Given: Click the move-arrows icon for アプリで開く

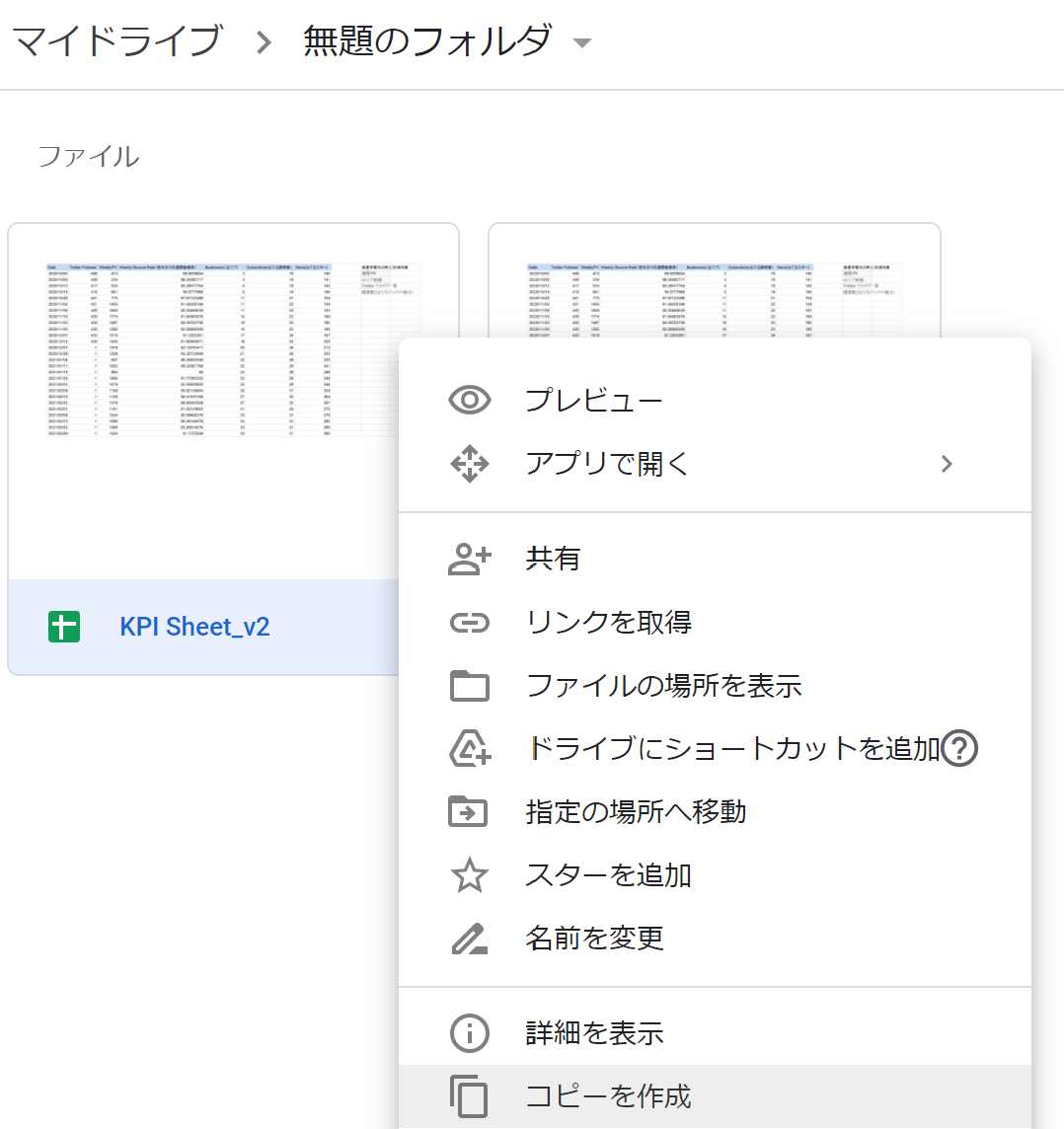Looking at the screenshot, I should coord(470,463).
